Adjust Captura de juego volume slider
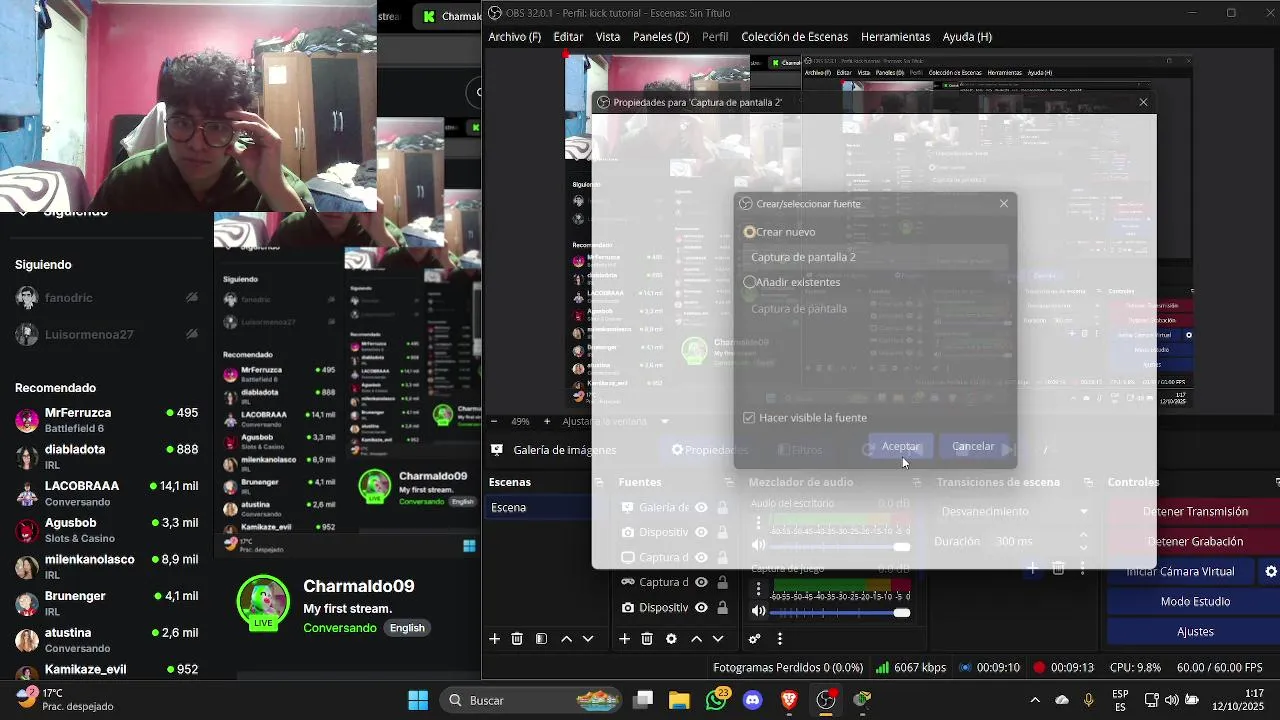Image resolution: width=1280 pixels, height=720 pixels. click(840, 612)
